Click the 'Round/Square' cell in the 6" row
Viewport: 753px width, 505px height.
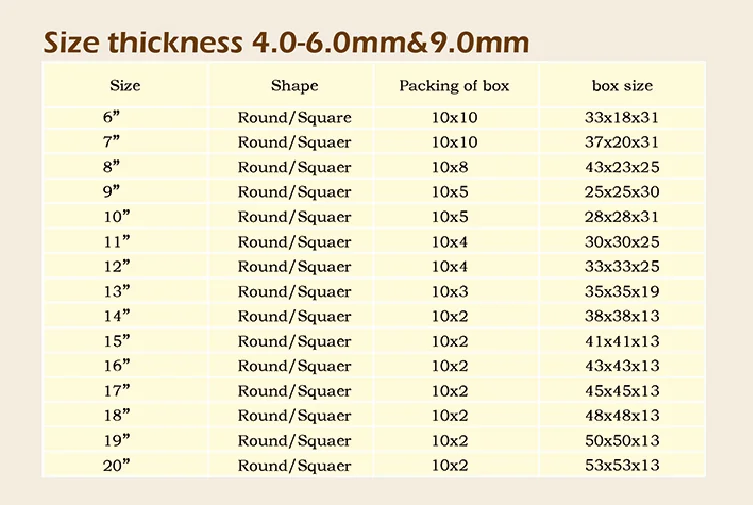[294, 117]
